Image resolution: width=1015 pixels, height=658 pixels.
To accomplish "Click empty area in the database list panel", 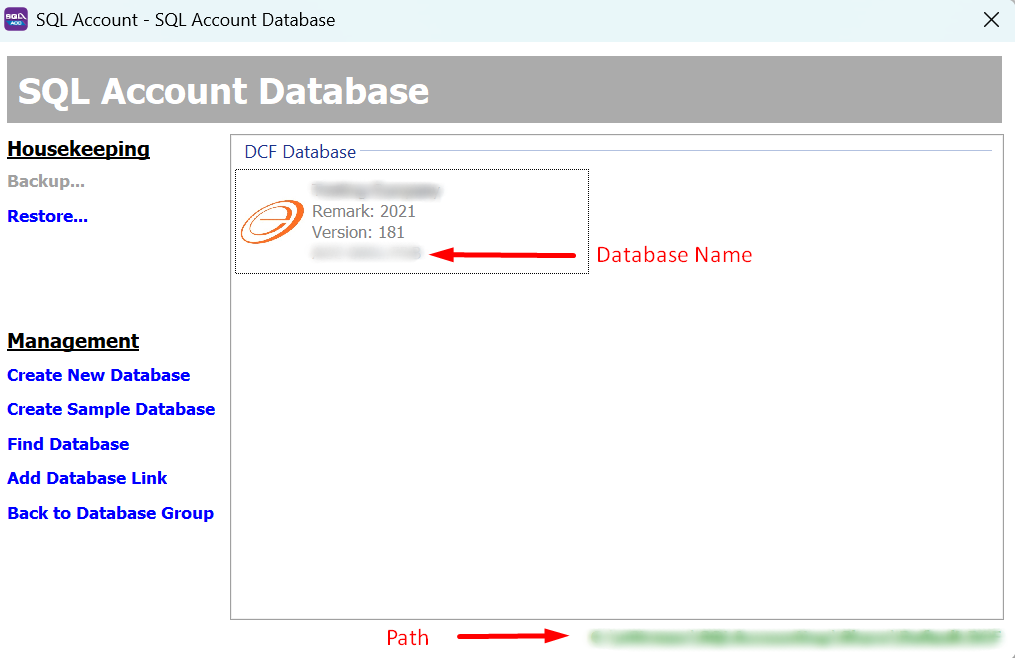I will click(x=616, y=450).
